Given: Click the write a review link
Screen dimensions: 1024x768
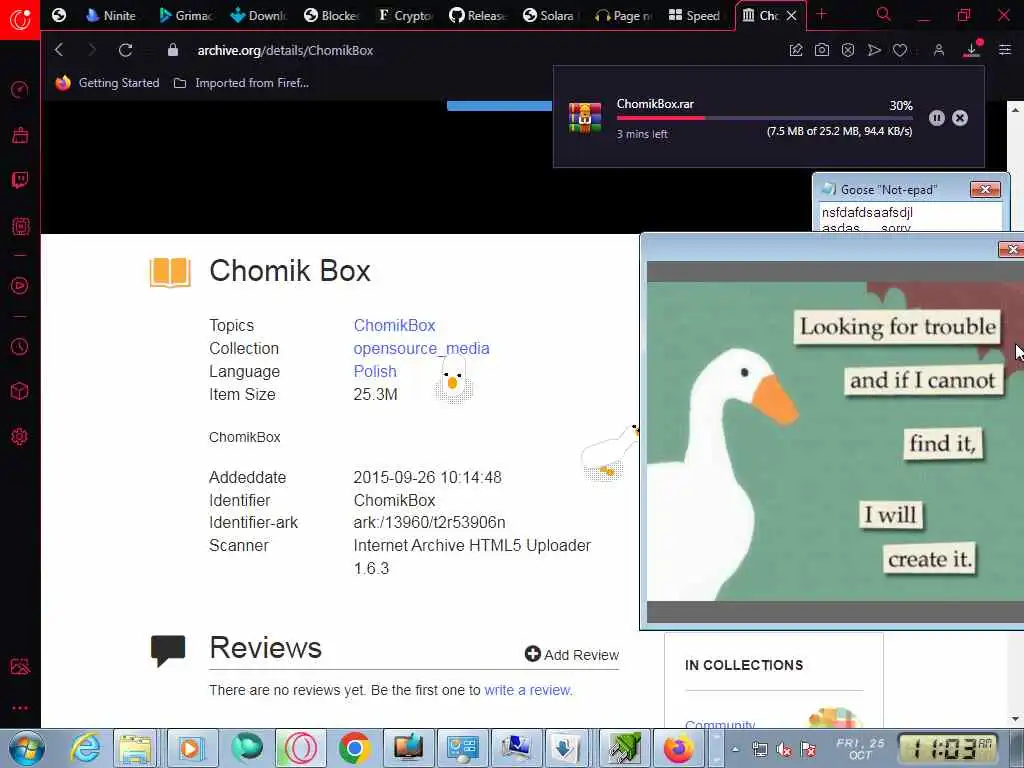Looking at the screenshot, I should coord(528,690).
